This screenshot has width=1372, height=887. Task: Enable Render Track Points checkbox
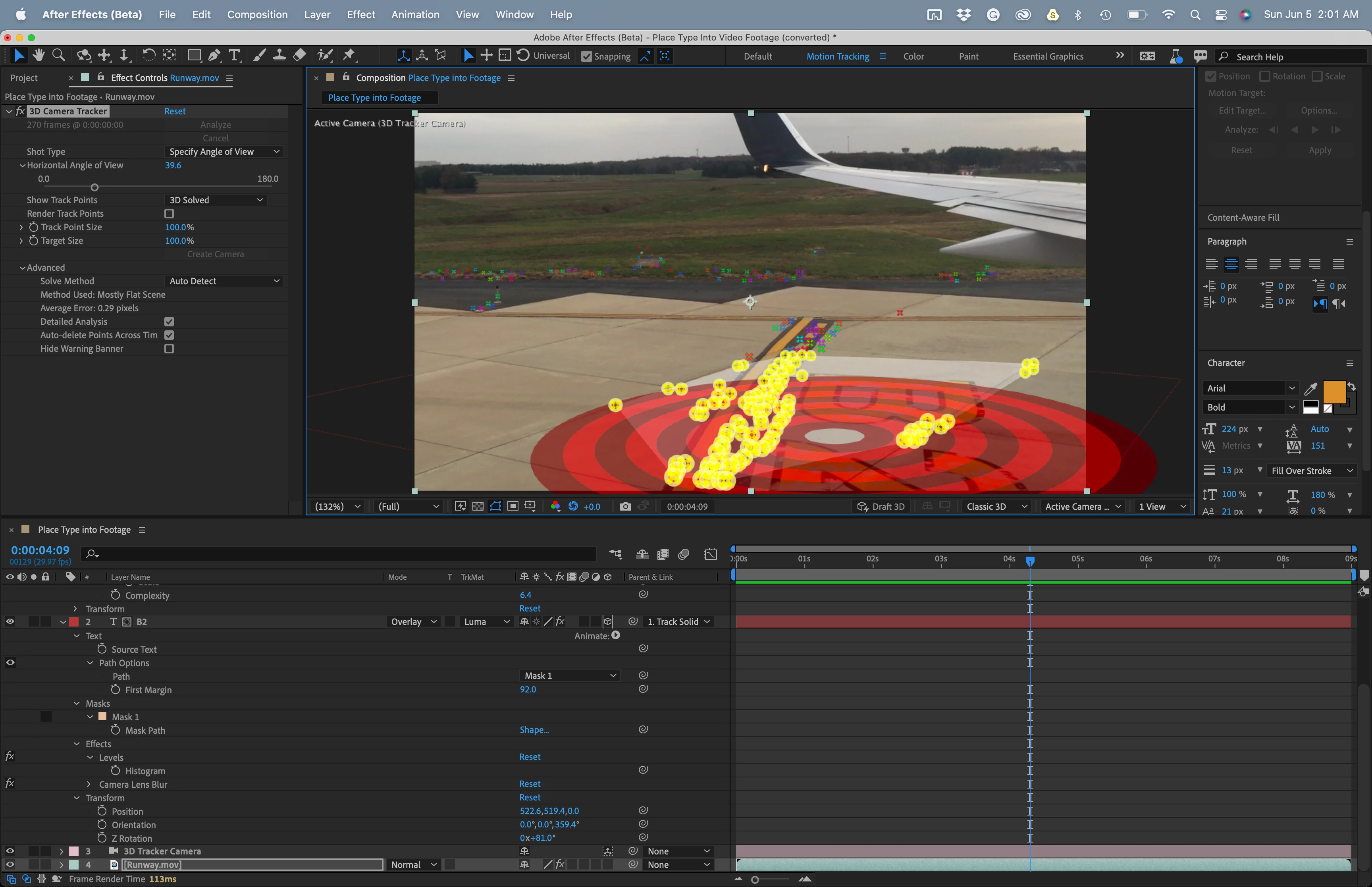169,214
